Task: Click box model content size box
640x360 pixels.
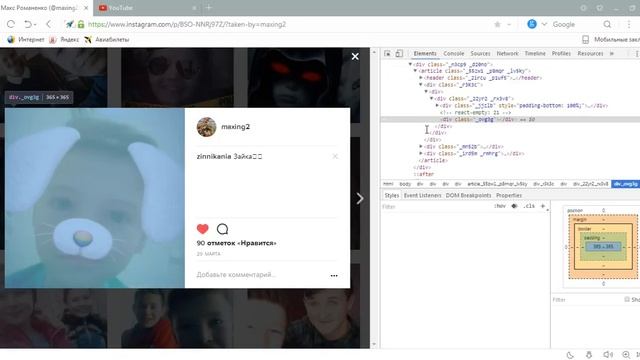Action: tap(603, 247)
